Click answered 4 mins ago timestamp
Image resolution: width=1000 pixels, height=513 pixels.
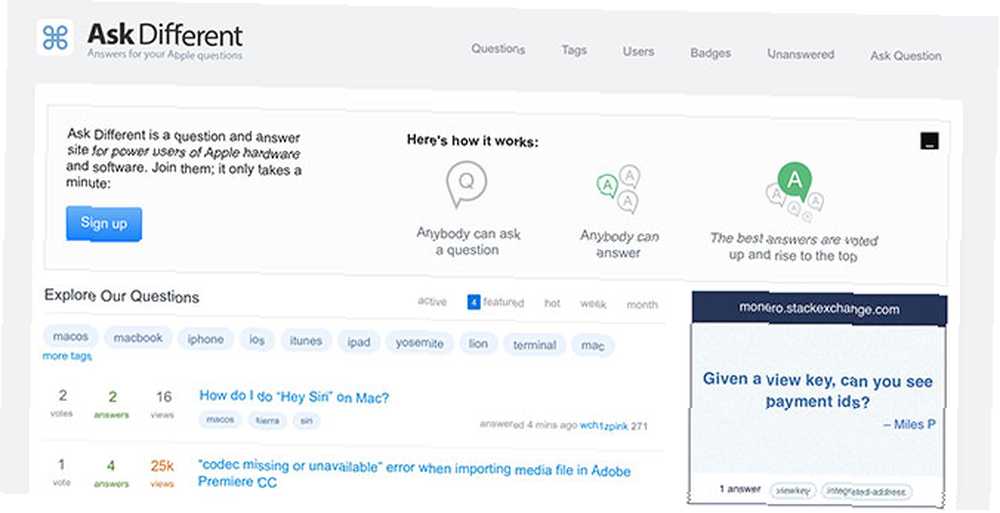(528, 424)
